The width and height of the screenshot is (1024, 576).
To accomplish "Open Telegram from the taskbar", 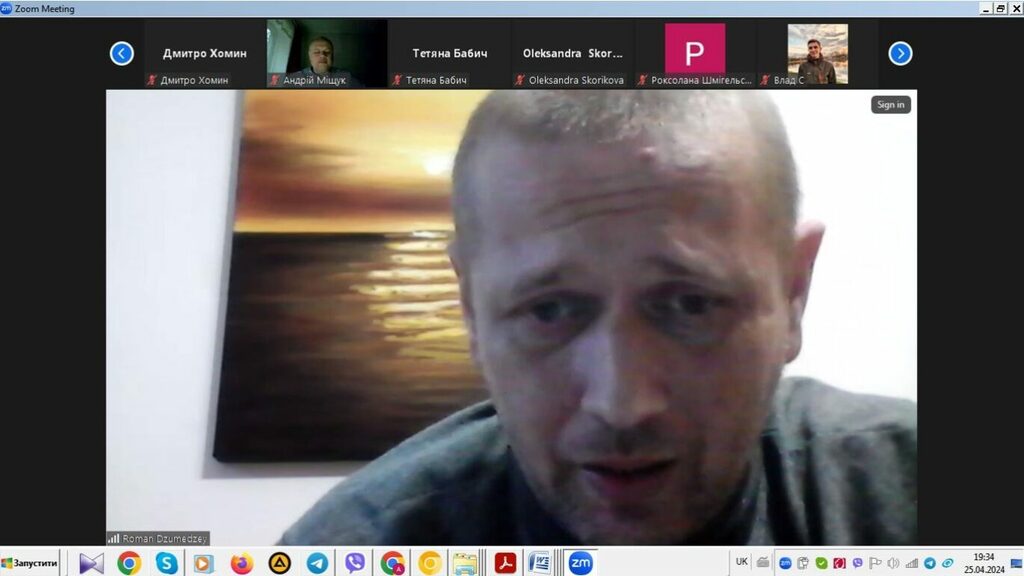I will (317, 563).
